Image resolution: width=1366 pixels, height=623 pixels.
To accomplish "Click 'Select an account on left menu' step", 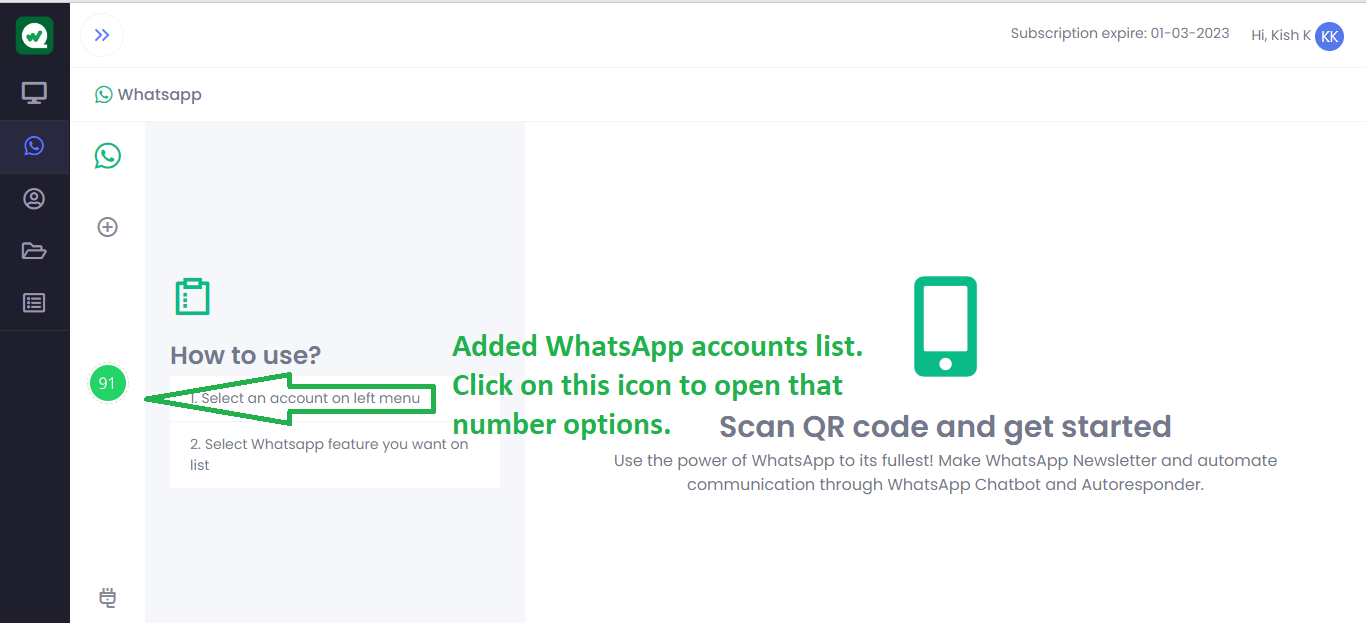I will (305, 398).
